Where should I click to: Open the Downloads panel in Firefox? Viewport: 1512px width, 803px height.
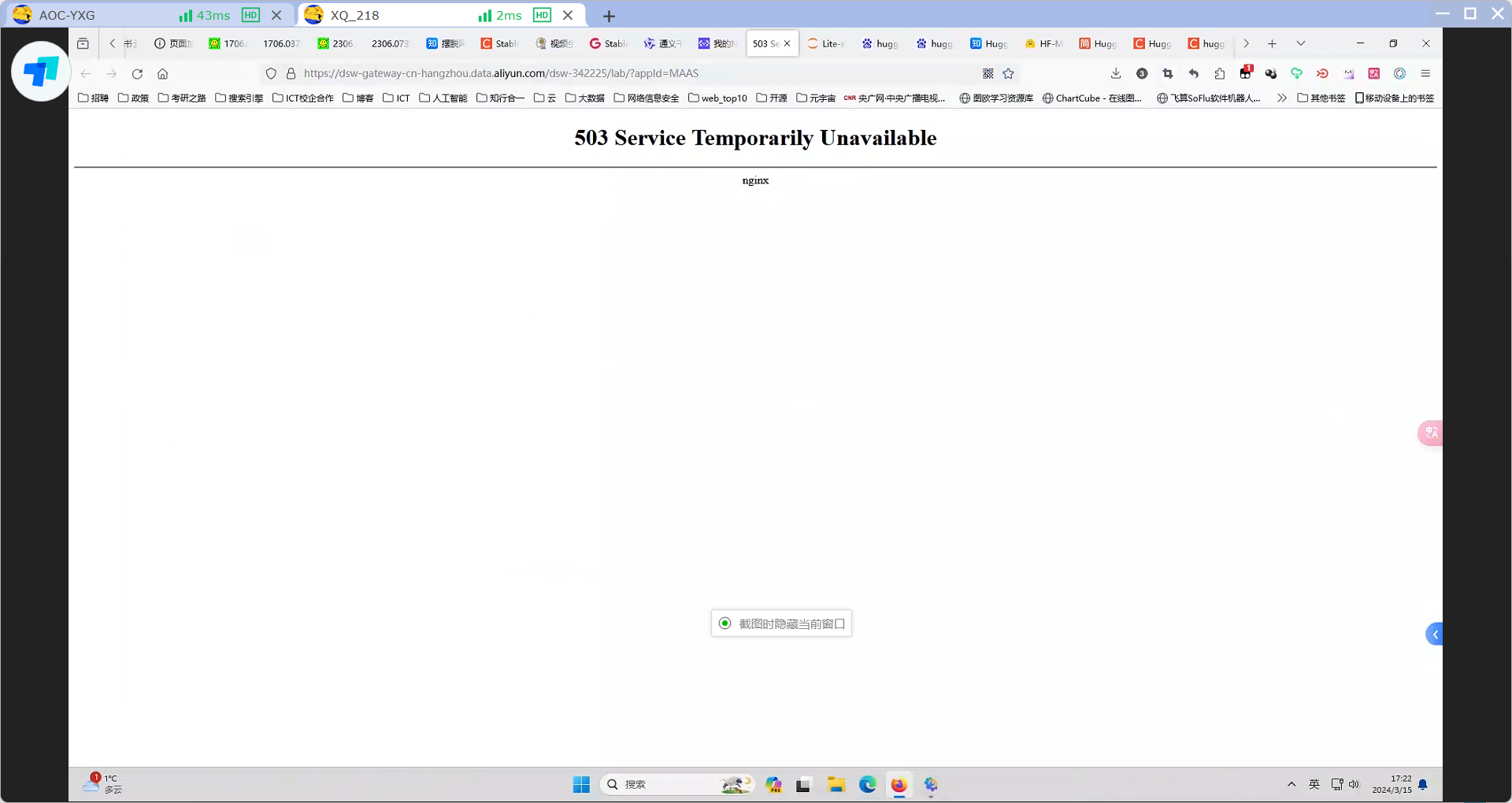click(x=1115, y=73)
